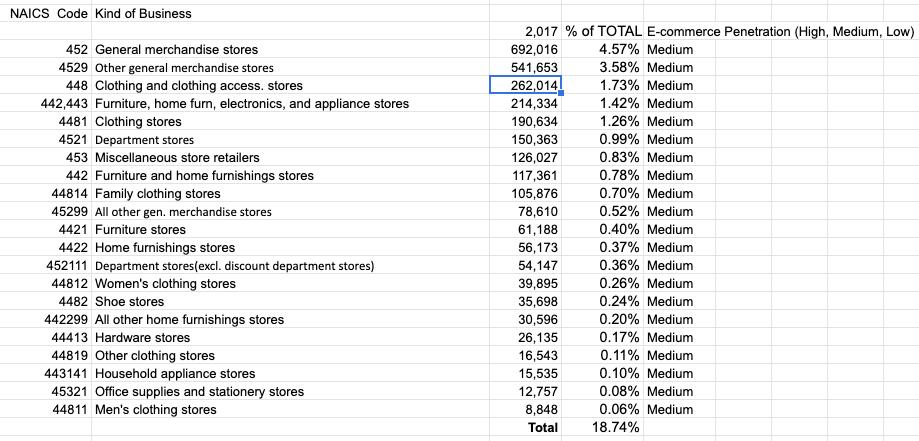Select NAICS code 448 cell
Image resolution: width=919 pixels, height=441 pixels.
46,86
